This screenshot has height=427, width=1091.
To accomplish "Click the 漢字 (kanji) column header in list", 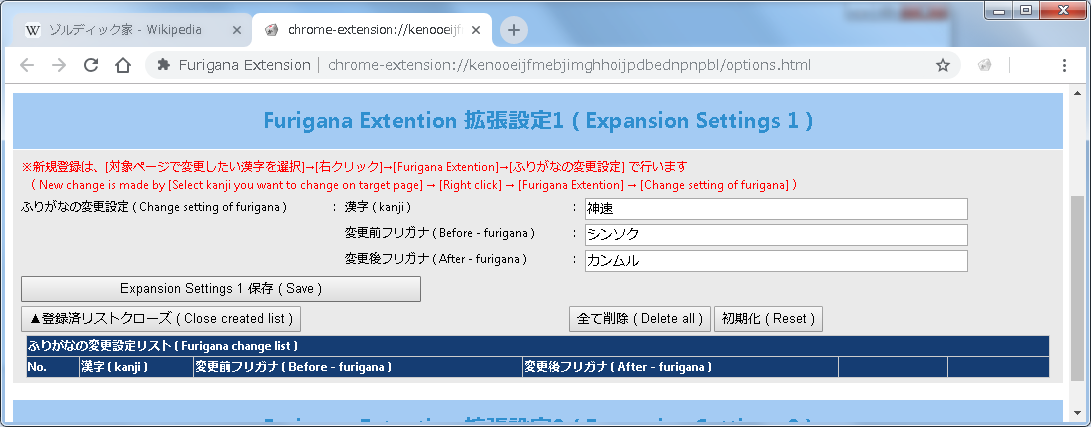I will click(136, 367).
